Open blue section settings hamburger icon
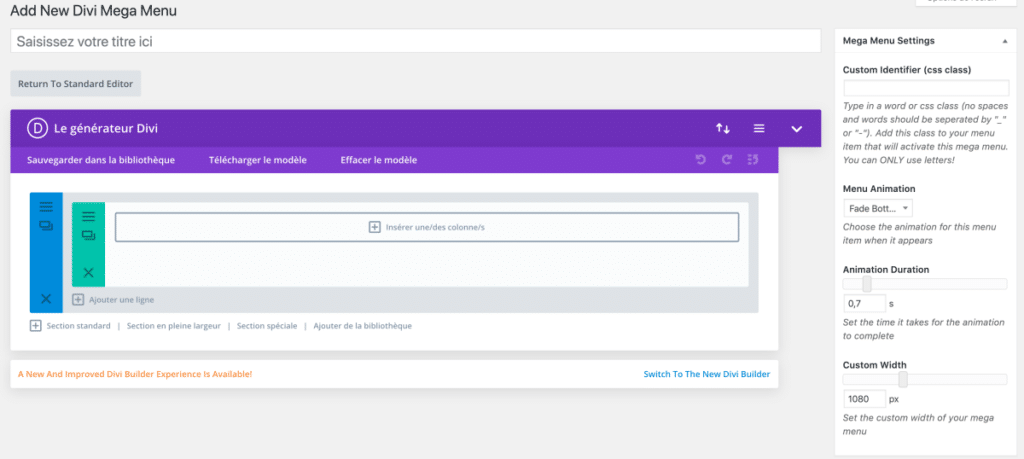 click(x=46, y=207)
